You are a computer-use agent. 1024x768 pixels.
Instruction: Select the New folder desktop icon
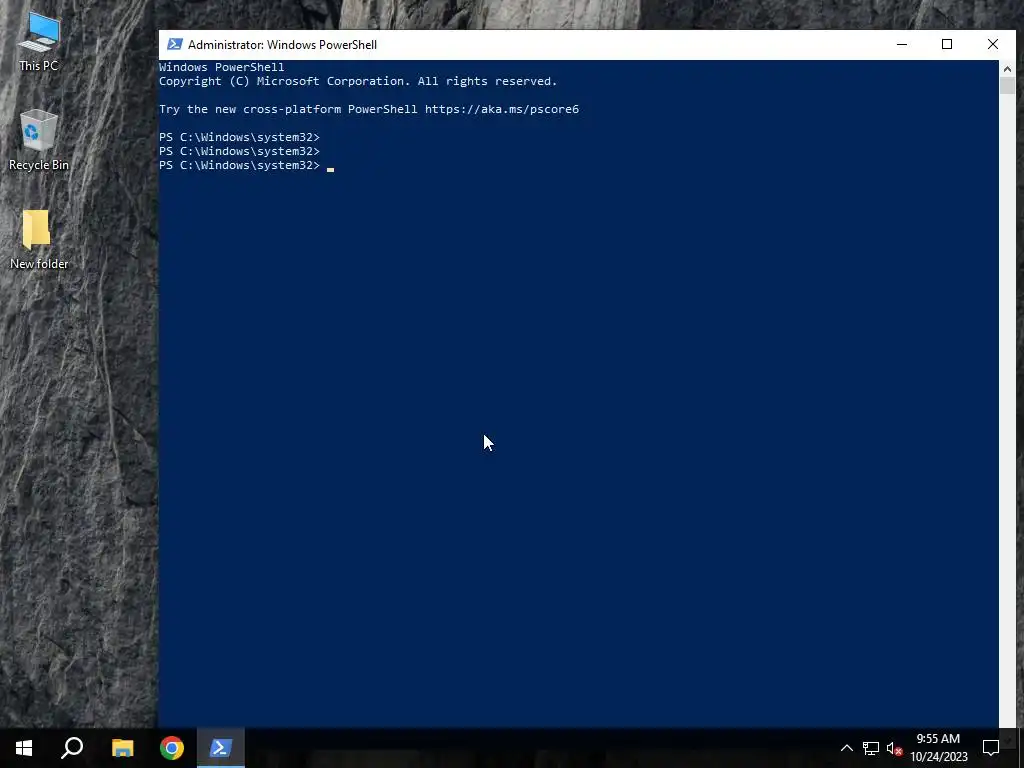click(39, 240)
